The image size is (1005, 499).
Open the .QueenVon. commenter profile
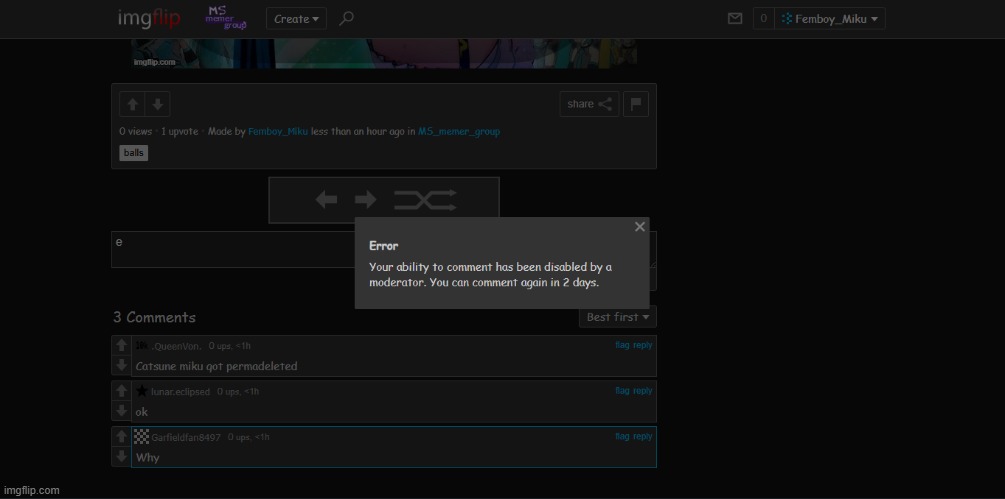[x=176, y=346]
